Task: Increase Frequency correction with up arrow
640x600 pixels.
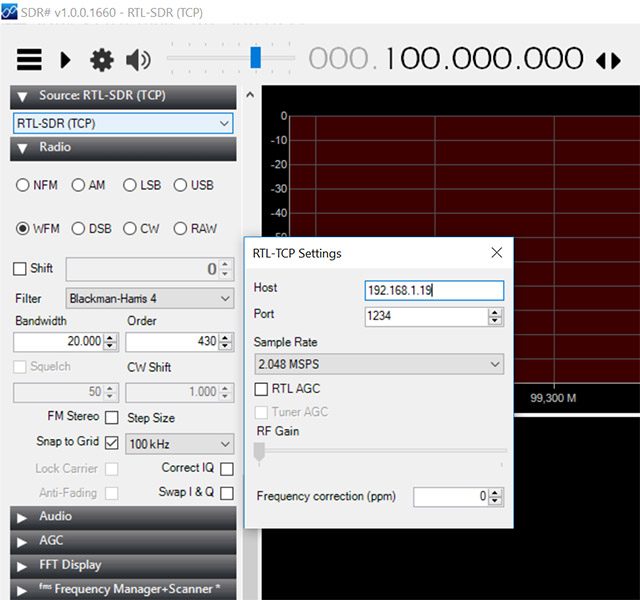Action: tap(495, 493)
